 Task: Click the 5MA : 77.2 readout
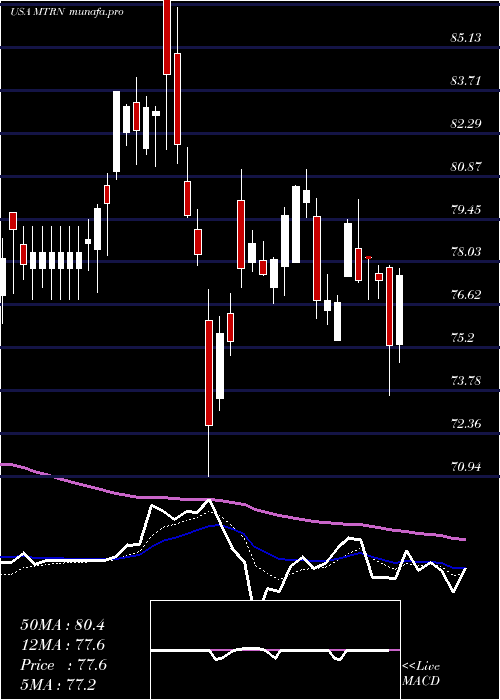[58, 684]
